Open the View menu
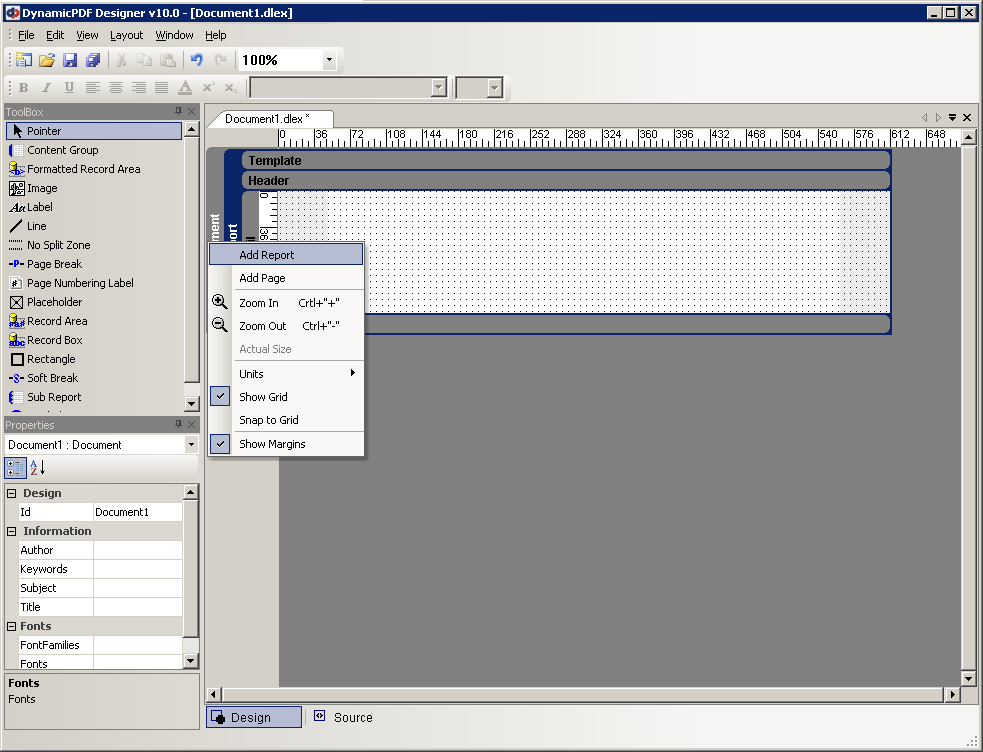Screen dimensions: 983x752 tap(87, 35)
